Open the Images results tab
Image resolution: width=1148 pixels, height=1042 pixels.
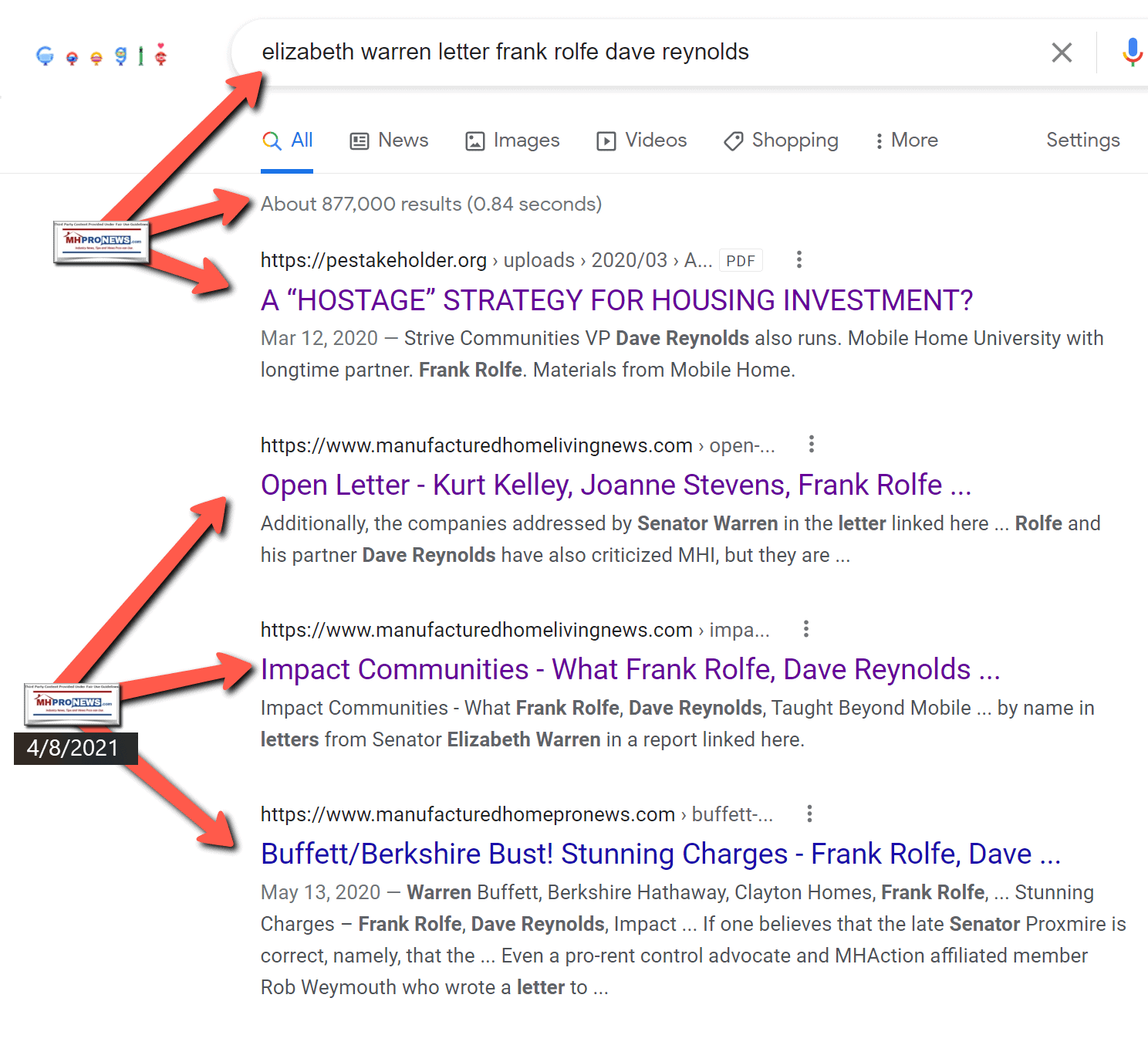click(x=513, y=140)
